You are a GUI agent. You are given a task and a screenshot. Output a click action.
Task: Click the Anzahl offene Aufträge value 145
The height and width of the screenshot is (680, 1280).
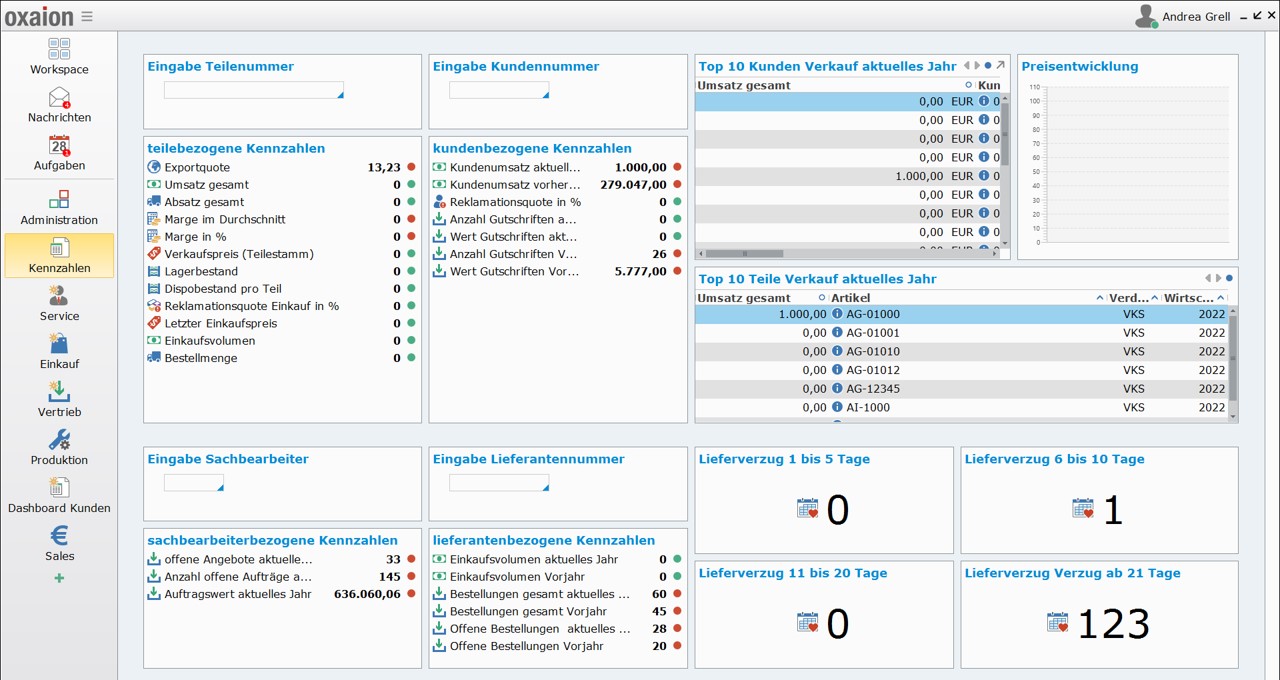point(390,577)
